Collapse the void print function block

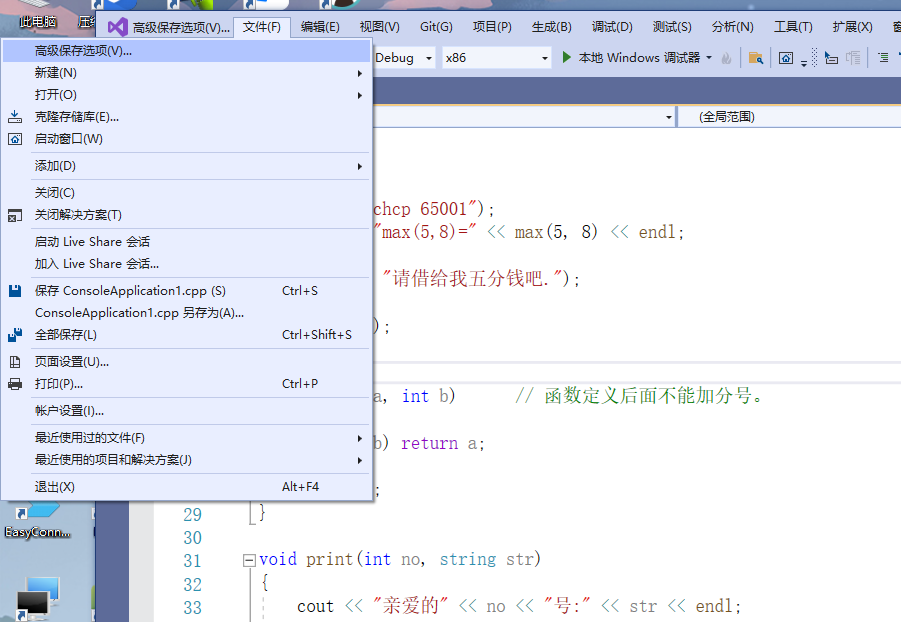249,560
